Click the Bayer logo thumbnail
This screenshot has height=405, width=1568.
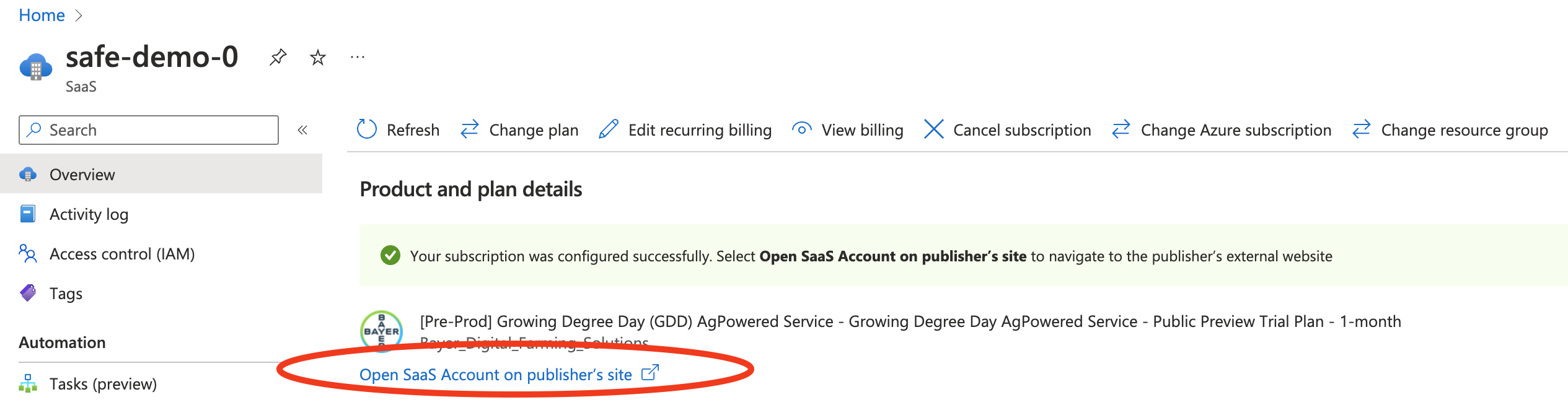(382, 331)
